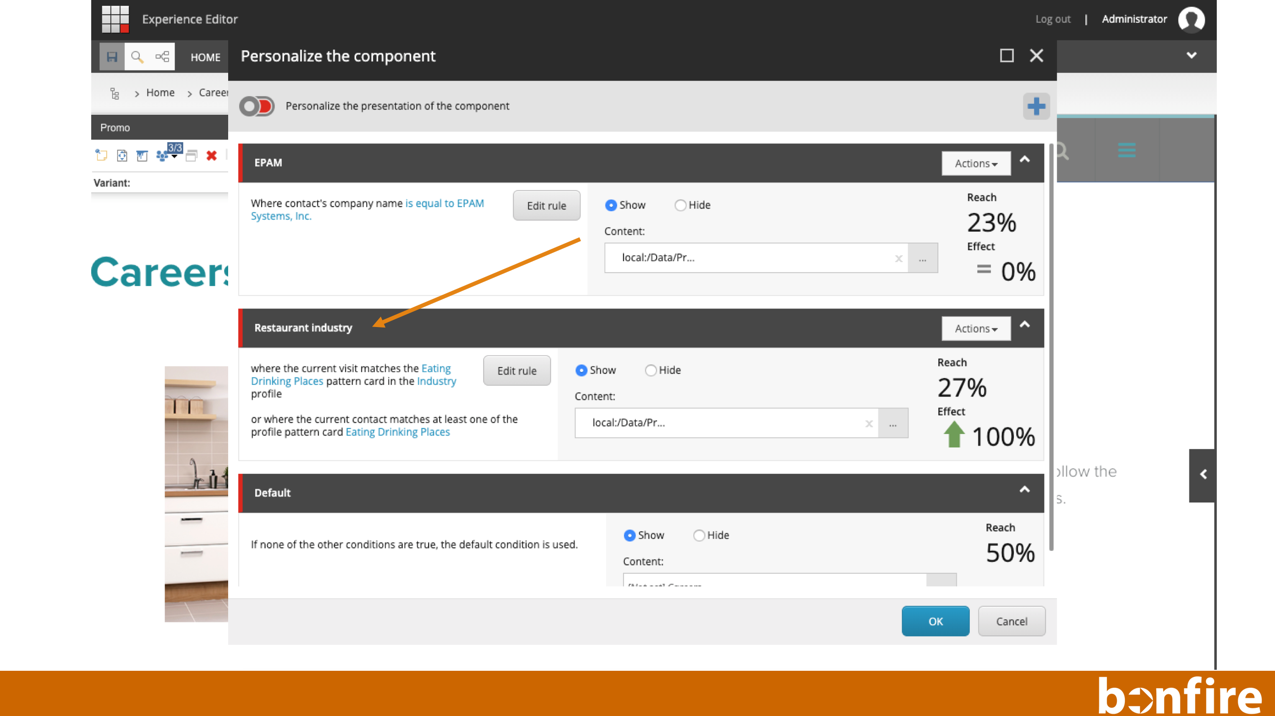
Task: Cancel the personalization dialog
Action: (1011, 622)
